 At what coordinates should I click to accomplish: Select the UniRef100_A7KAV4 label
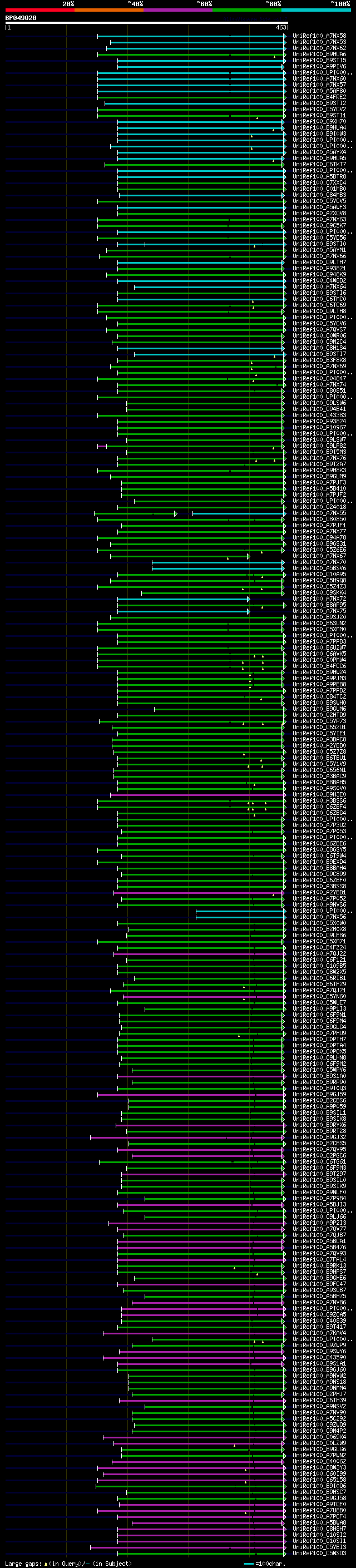click(x=319, y=1332)
